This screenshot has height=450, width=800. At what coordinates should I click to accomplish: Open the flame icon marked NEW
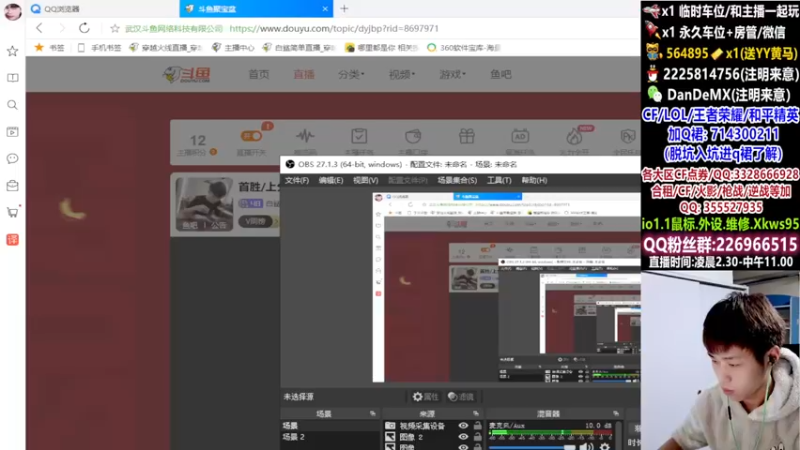(574, 136)
